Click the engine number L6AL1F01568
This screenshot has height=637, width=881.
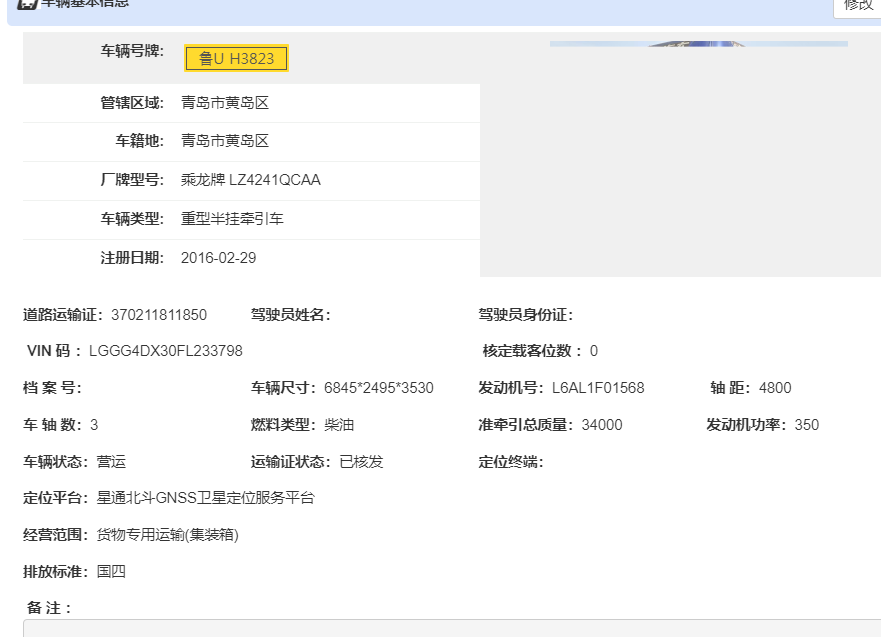[x=598, y=388]
